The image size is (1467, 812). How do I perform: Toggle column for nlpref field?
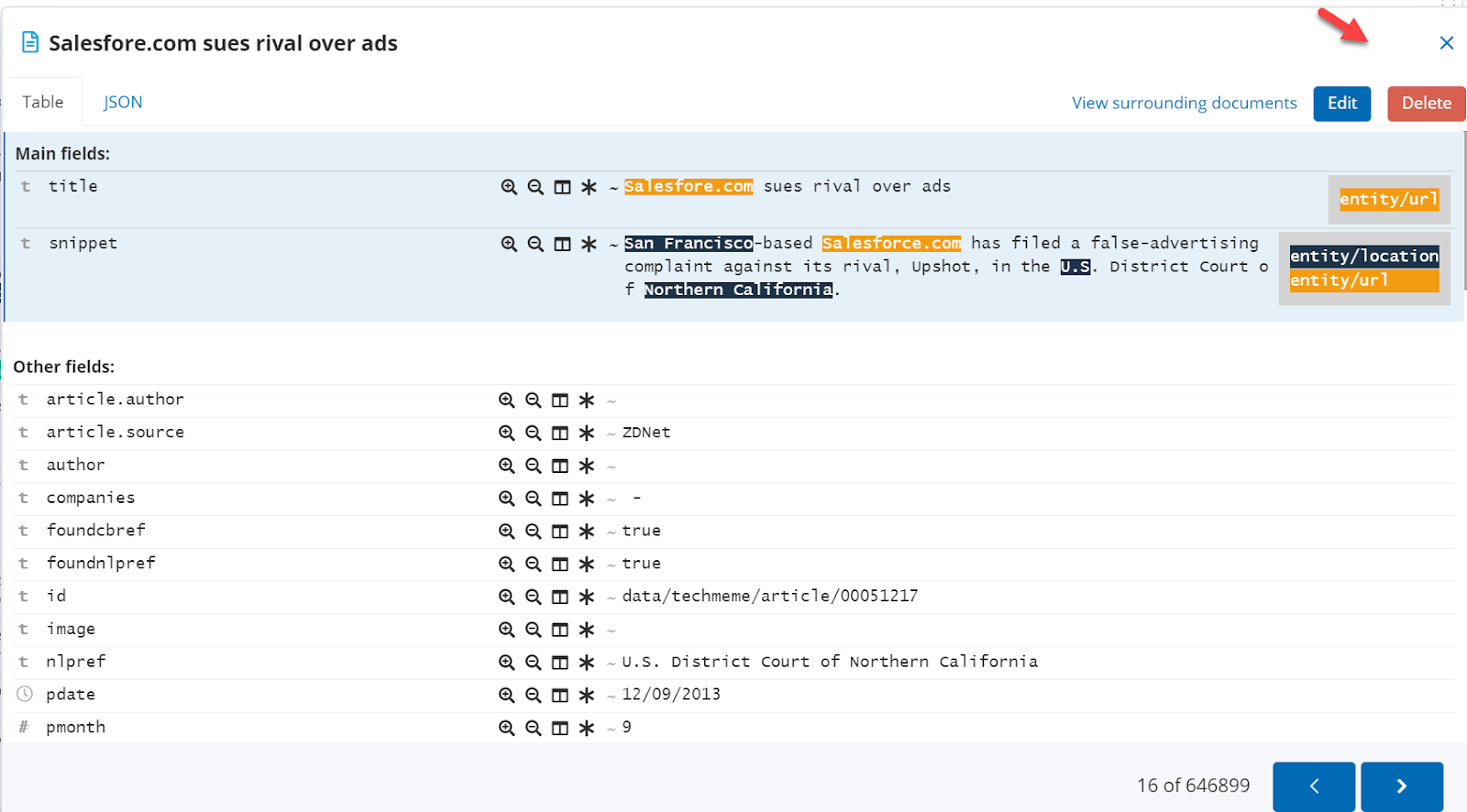pos(559,663)
